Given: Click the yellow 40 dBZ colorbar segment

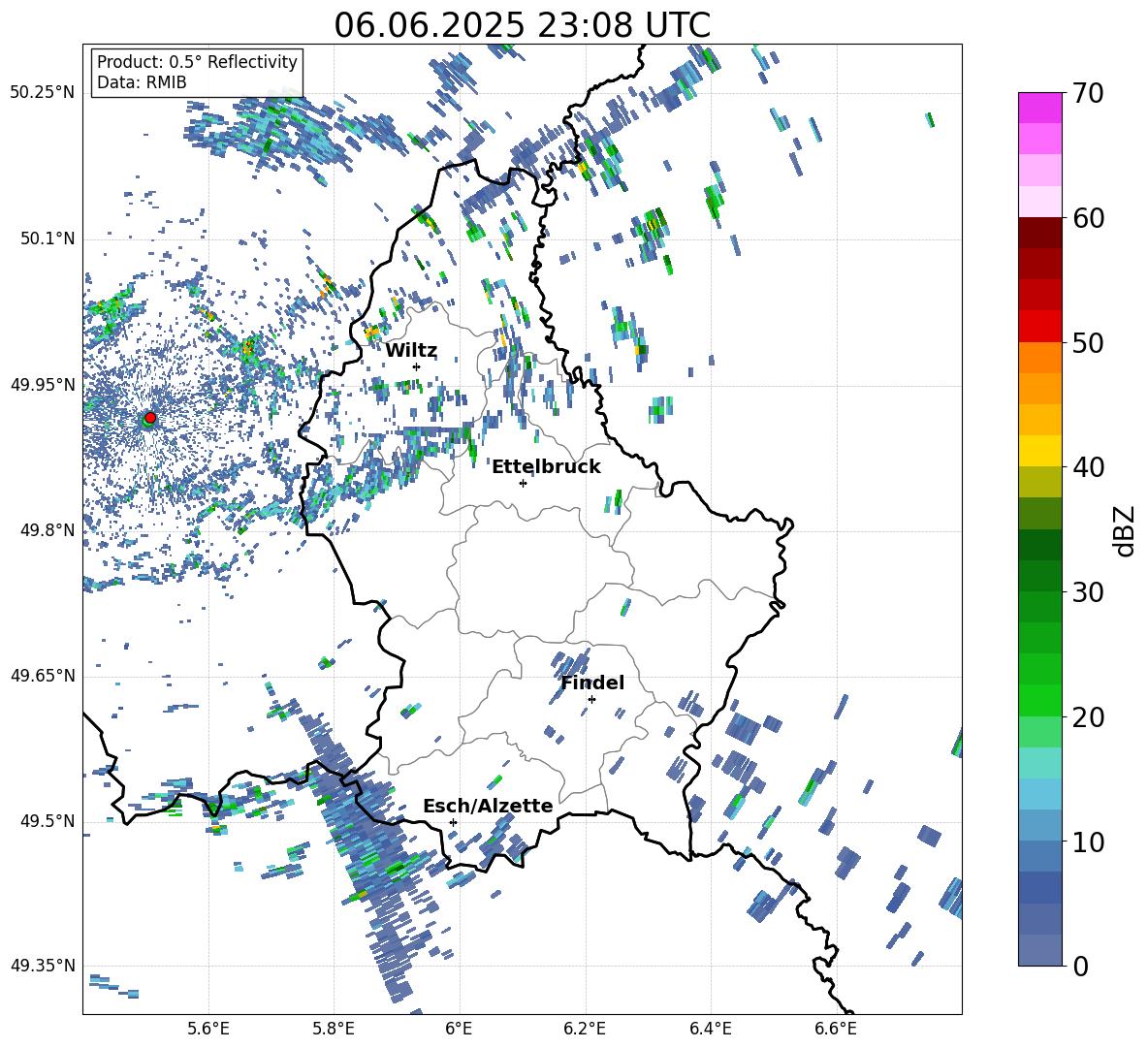Looking at the screenshot, I should click(x=1039, y=451).
